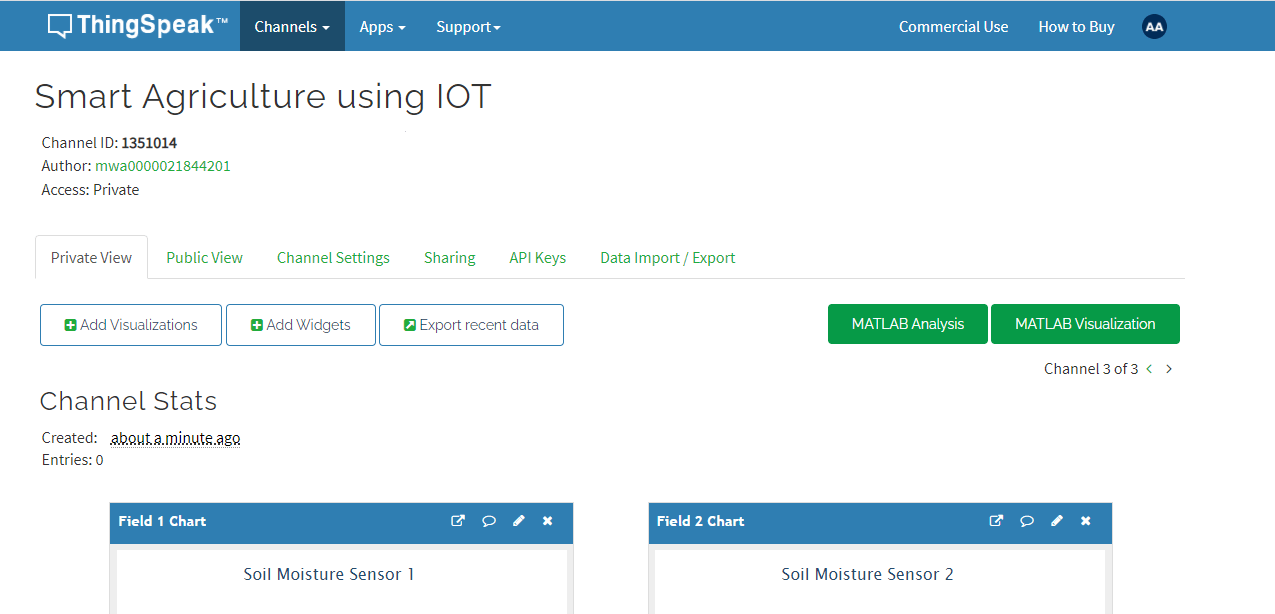Open Field 2 Chart in a new window
The height and width of the screenshot is (614, 1275).
(996, 520)
